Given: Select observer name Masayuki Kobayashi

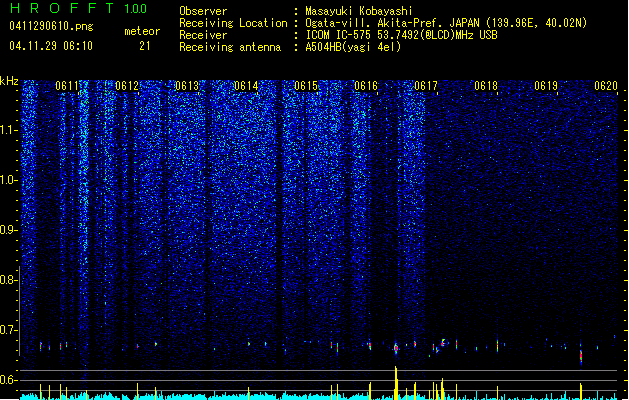Looking at the screenshot, I should (x=359, y=11).
